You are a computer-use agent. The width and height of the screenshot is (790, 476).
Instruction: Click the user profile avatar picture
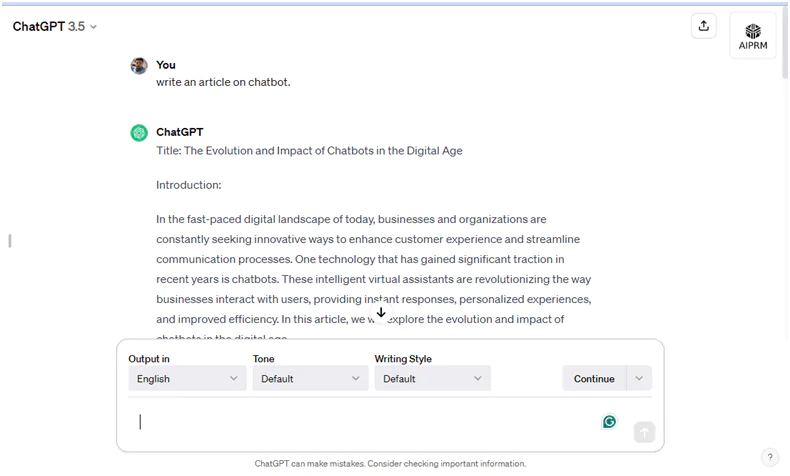[x=139, y=66]
